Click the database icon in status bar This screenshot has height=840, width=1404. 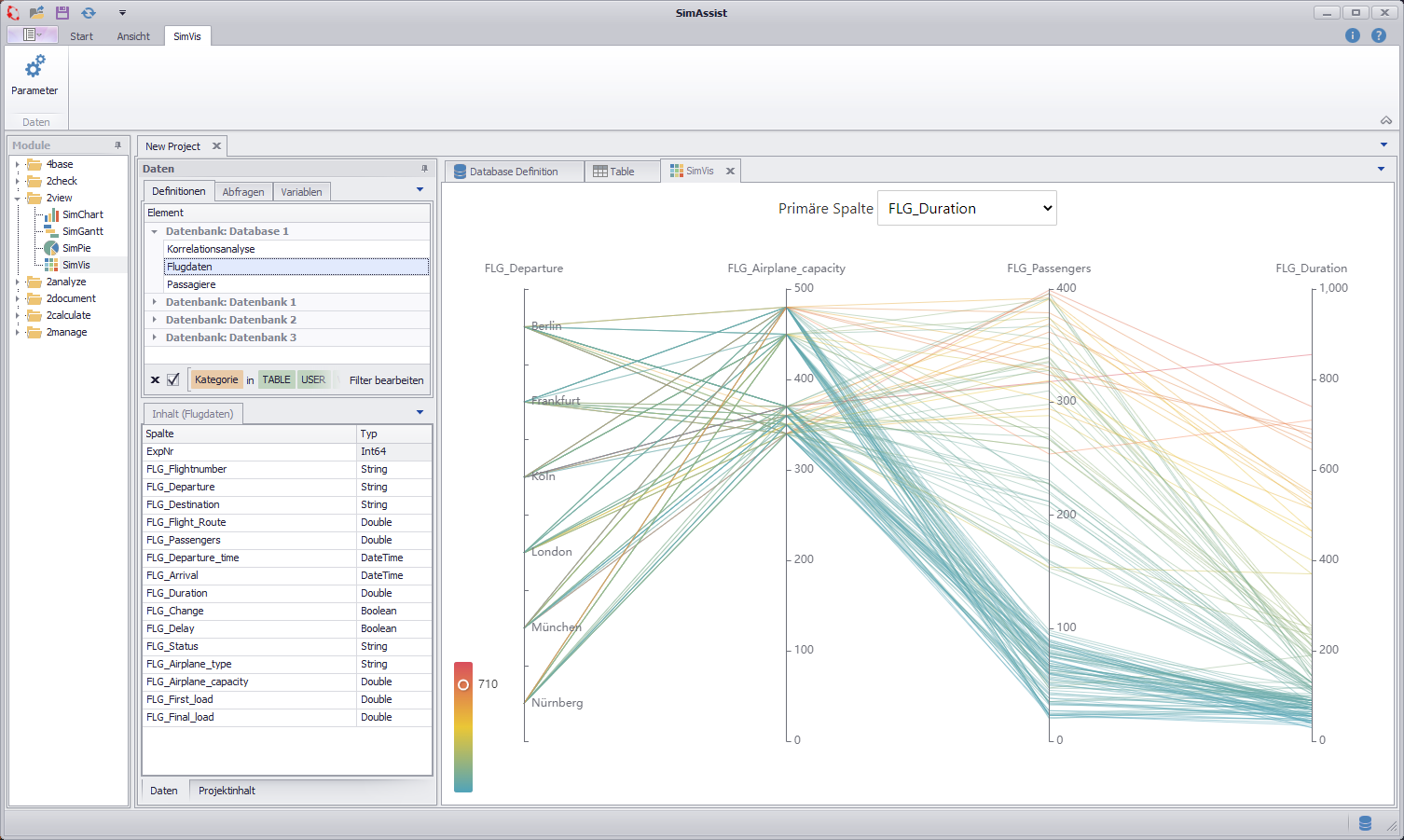pos(1365,823)
